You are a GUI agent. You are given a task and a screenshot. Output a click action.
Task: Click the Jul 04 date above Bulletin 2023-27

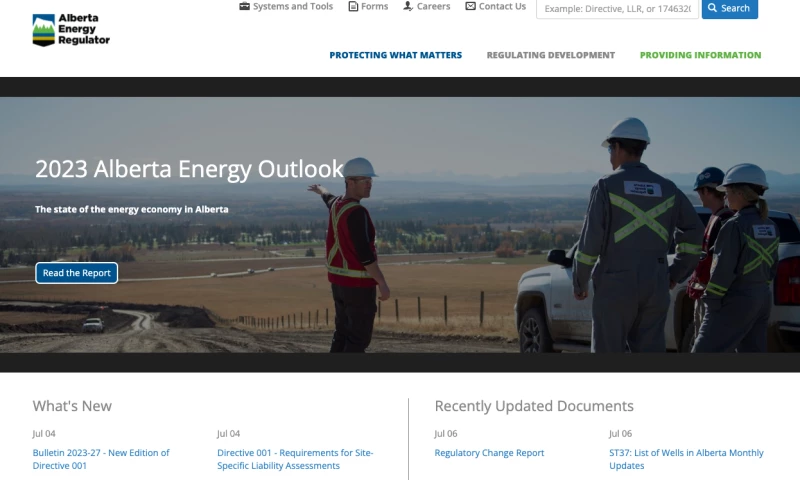click(44, 434)
